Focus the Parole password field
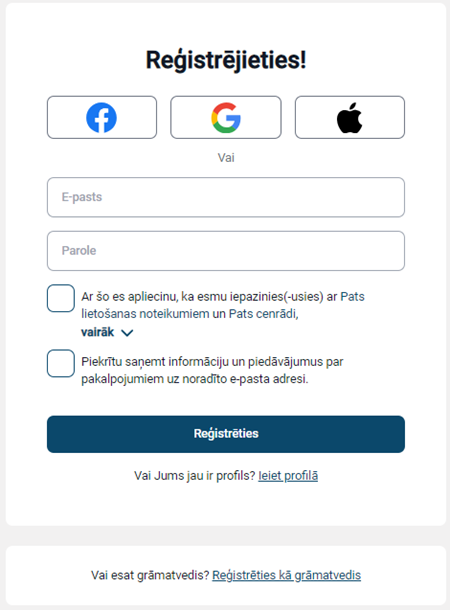Viewport: 450px width, 610px height. (x=226, y=251)
